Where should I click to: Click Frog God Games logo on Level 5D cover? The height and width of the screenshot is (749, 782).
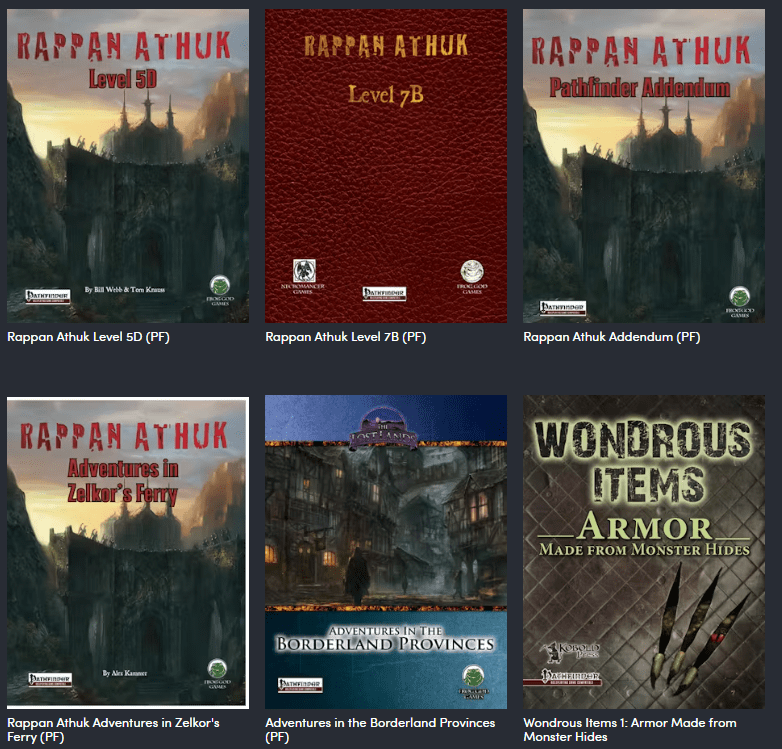(x=221, y=295)
